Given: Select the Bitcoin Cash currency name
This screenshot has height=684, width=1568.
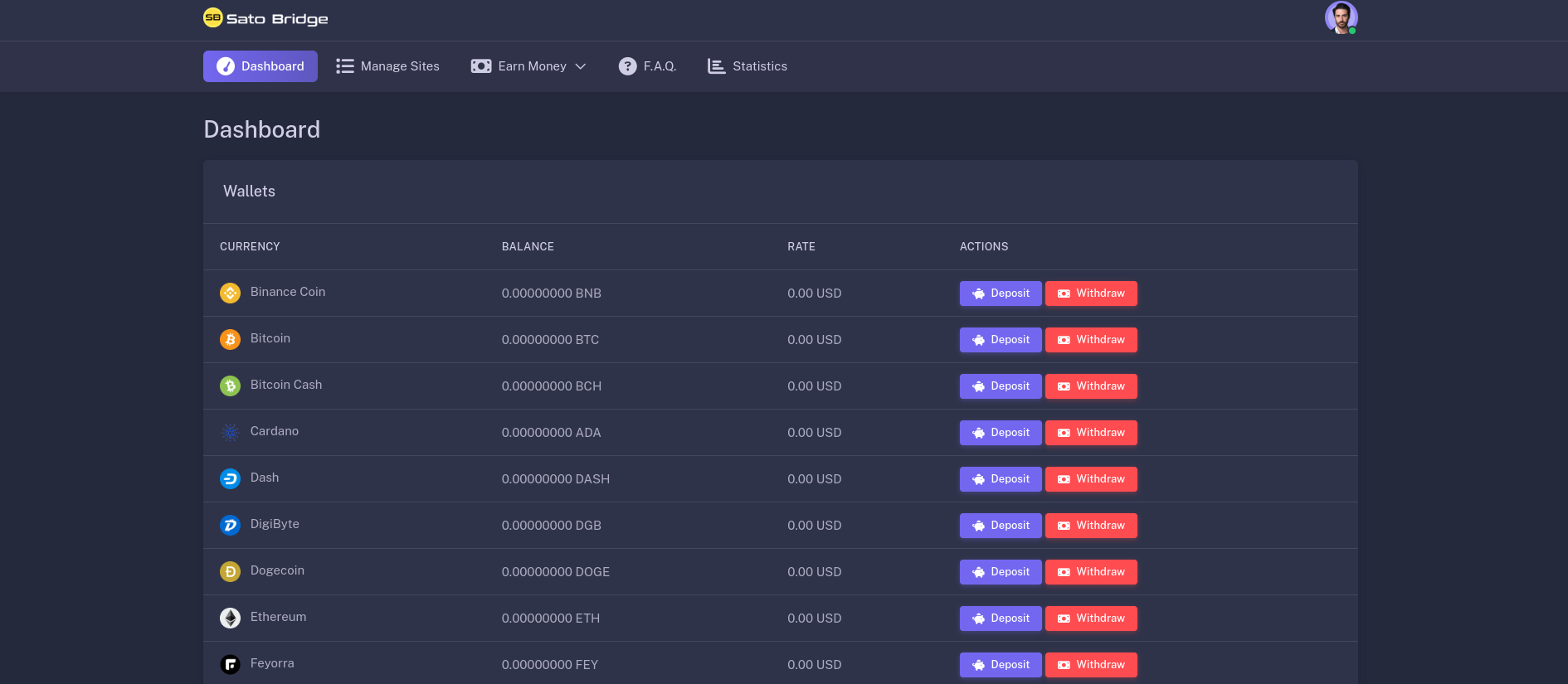Looking at the screenshot, I should (x=286, y=385).
